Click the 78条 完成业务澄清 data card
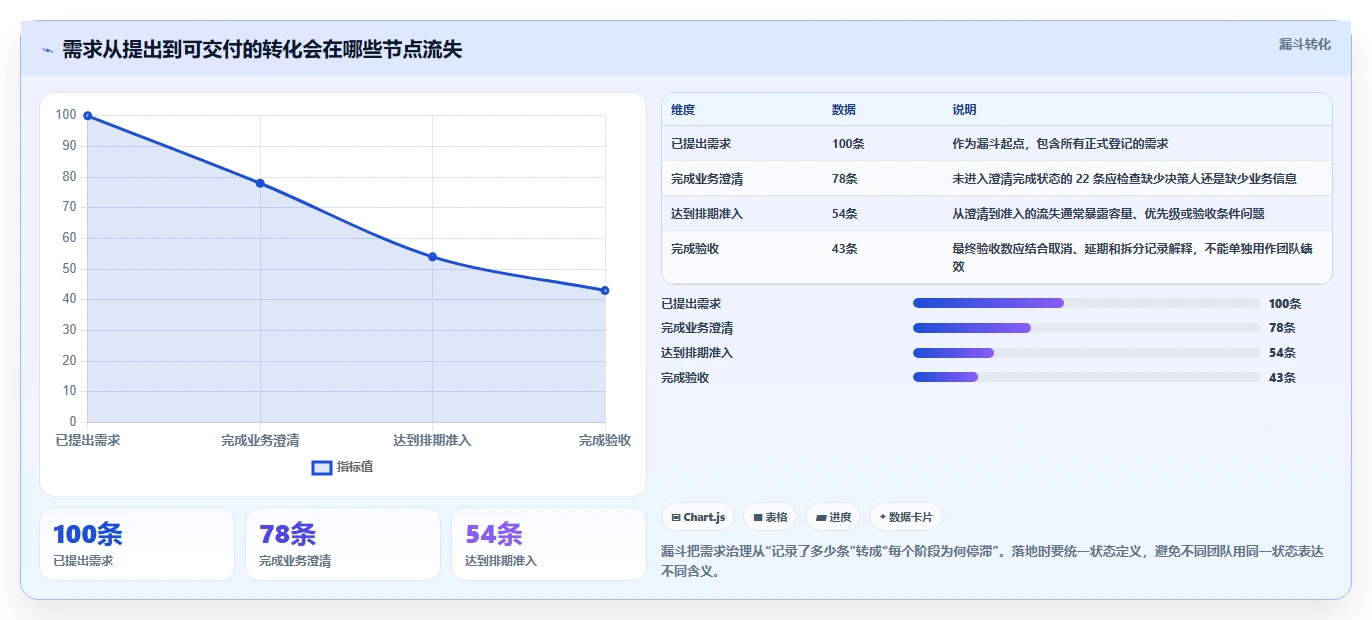 pyautogui.click(x=343, y=544)
